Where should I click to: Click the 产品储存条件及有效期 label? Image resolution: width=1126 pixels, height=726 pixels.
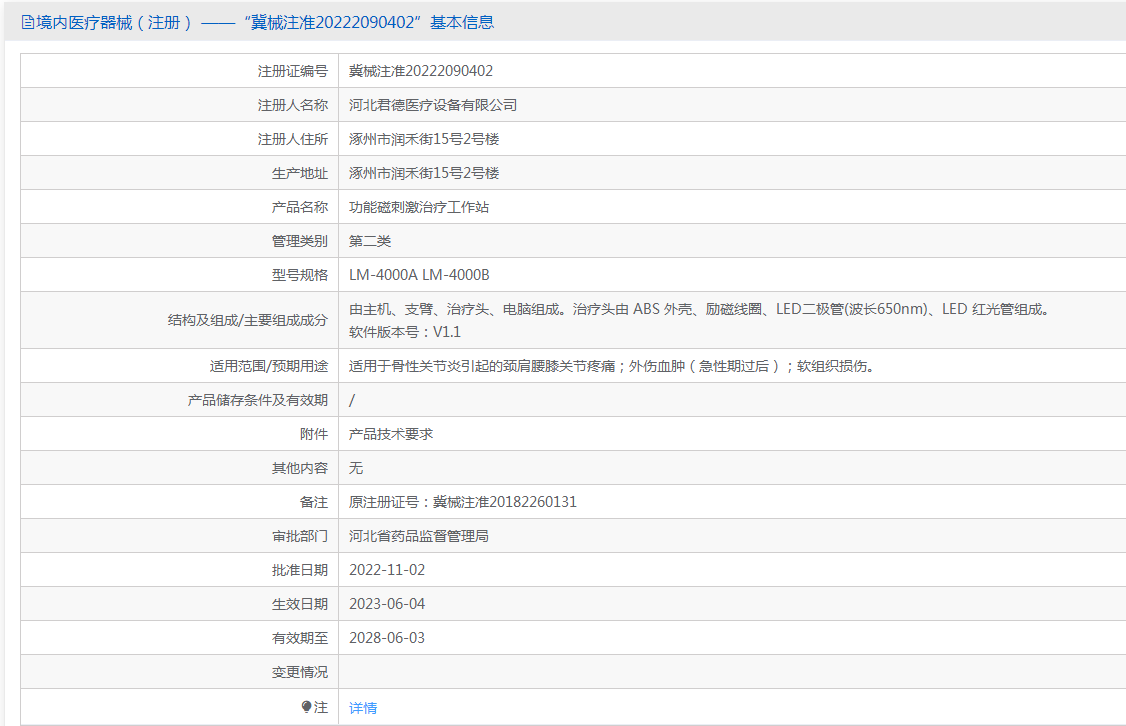(257, 400)
